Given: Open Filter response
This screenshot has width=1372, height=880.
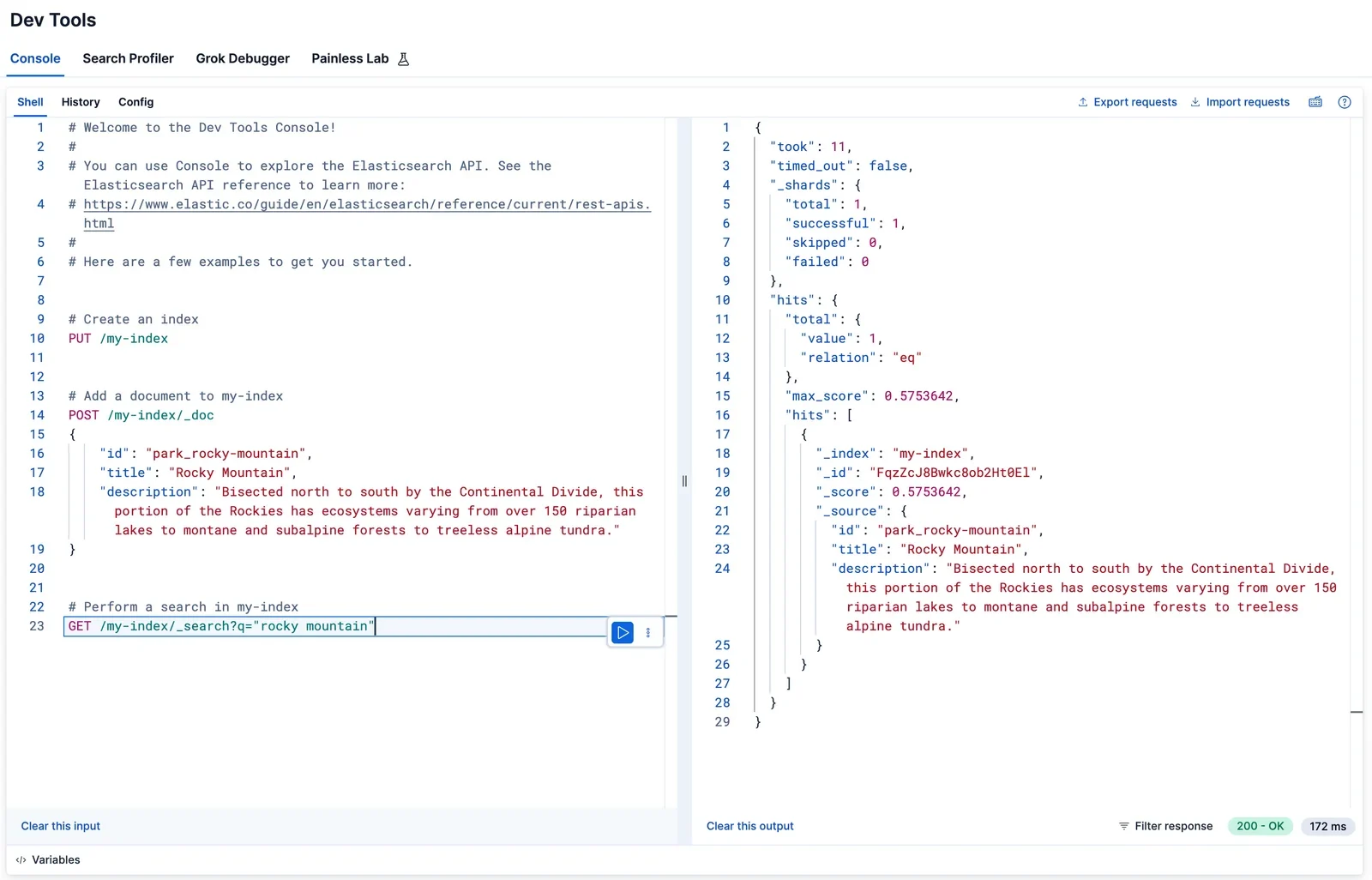Looking at the screenshot, I should click(1166, 826).
